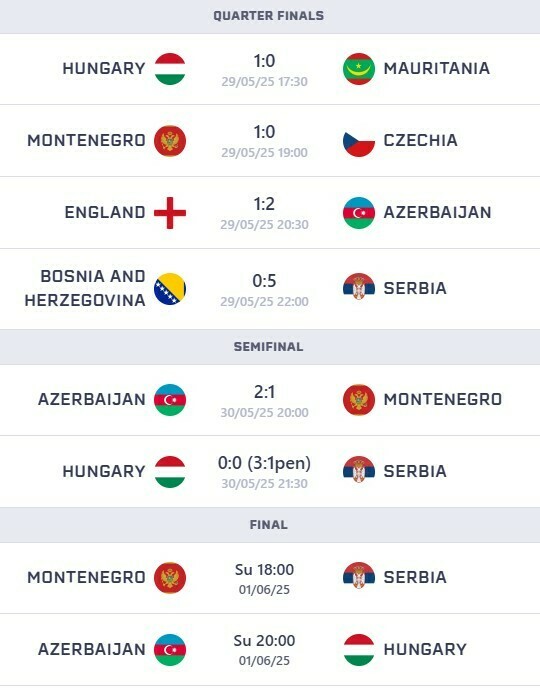The width and height of the screenshot is (540, 690).
Task: Open England vs Azerbaijan 1:2 score
Action: click(x=264, y=204)
